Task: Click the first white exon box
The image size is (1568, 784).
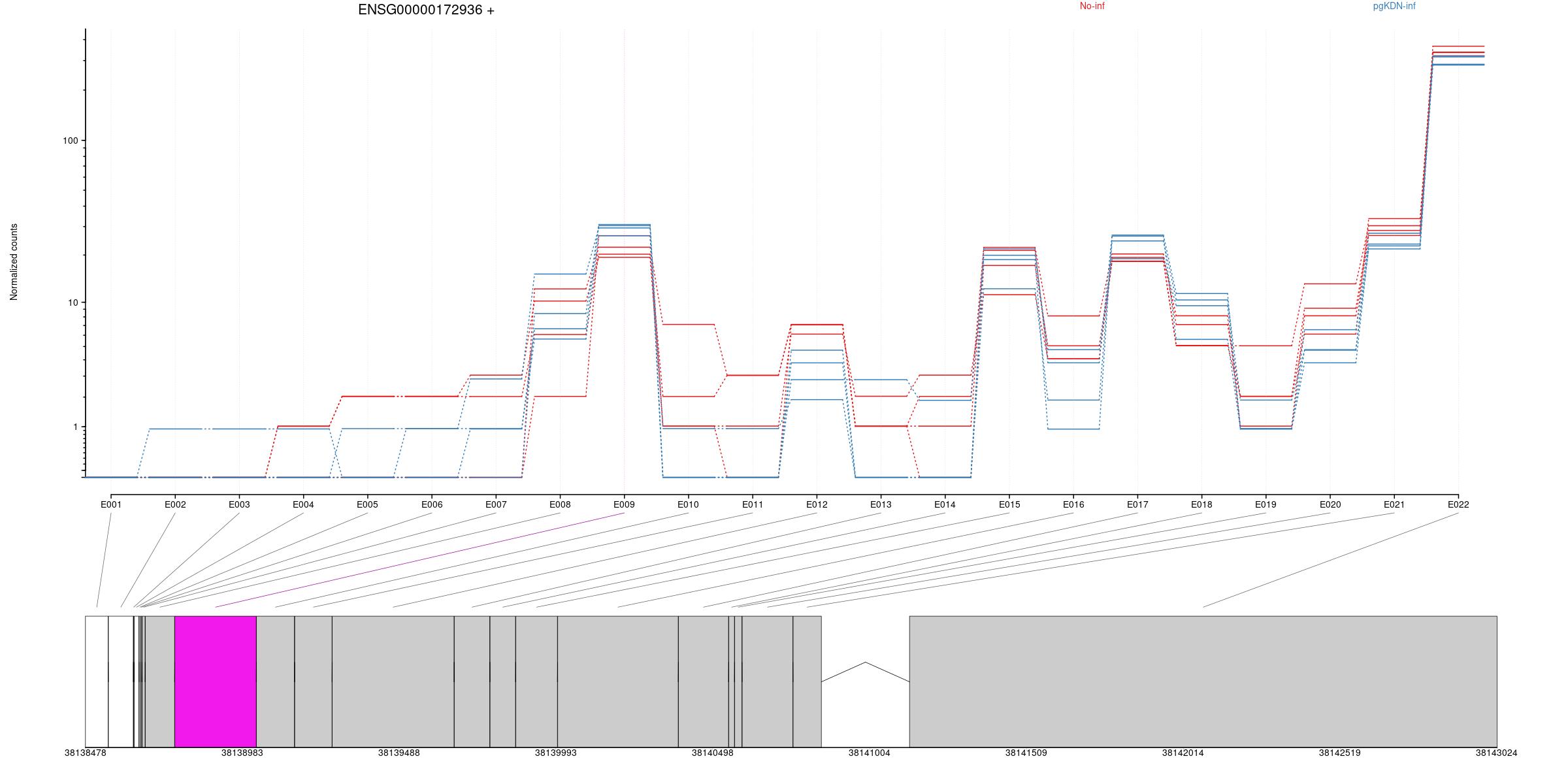Action: [97, 681]
